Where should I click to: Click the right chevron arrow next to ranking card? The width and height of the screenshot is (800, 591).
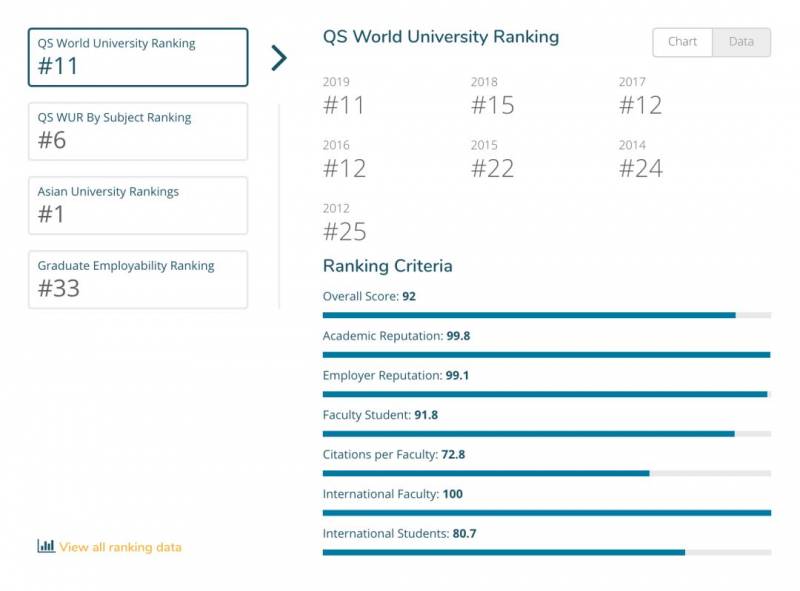(279, 58)
